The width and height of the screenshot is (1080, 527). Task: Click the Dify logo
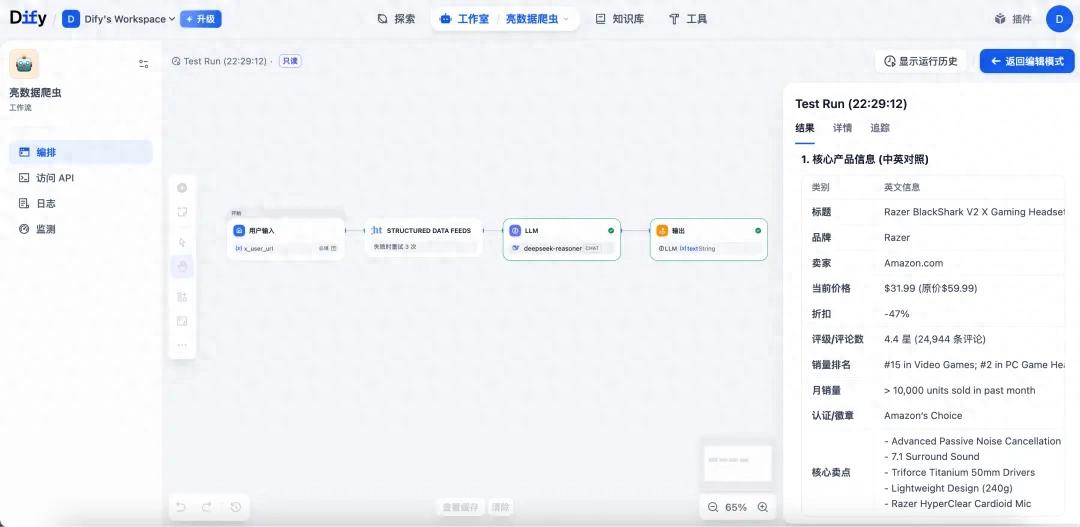pos(28,19)
